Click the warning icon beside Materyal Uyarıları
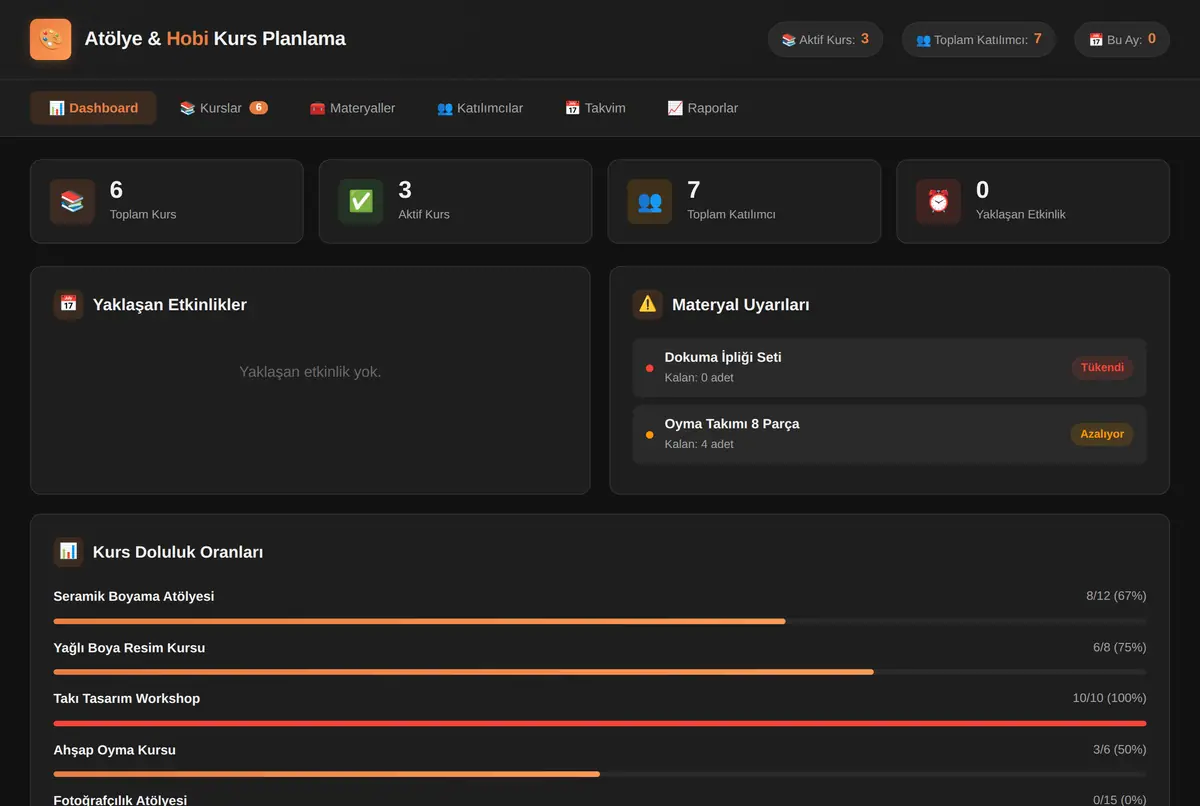1200x806 pixels. (x=648, y=304)
